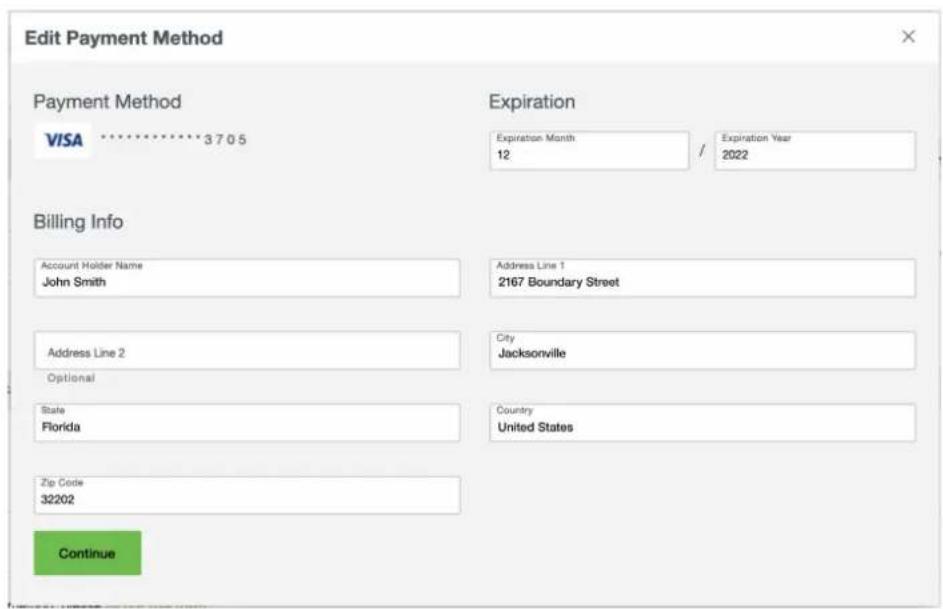Click the Expiration Year field
Viewport: 943px width, 609px height.
(815, 150)
